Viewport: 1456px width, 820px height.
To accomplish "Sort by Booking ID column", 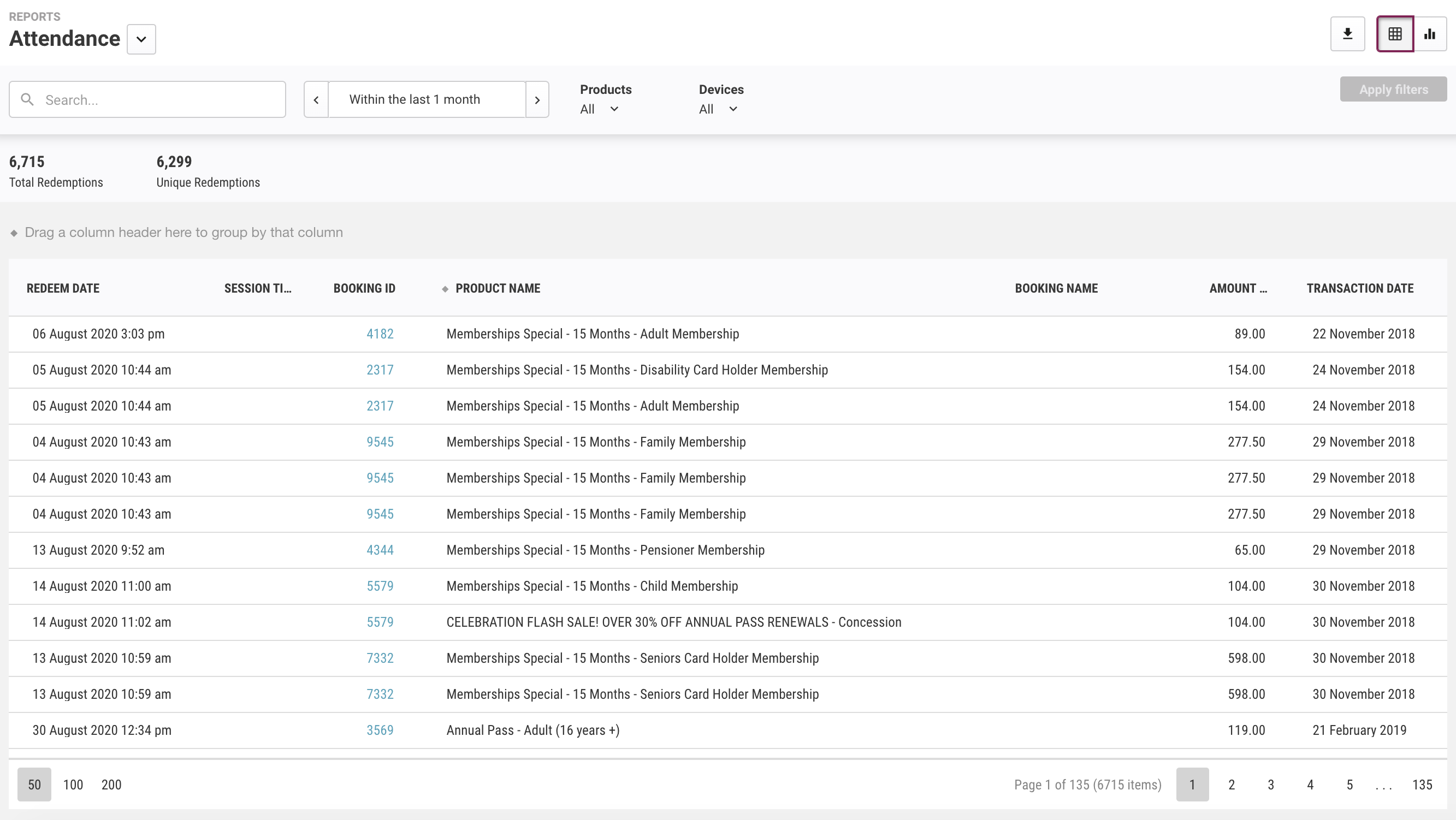I will click(364, 288).
